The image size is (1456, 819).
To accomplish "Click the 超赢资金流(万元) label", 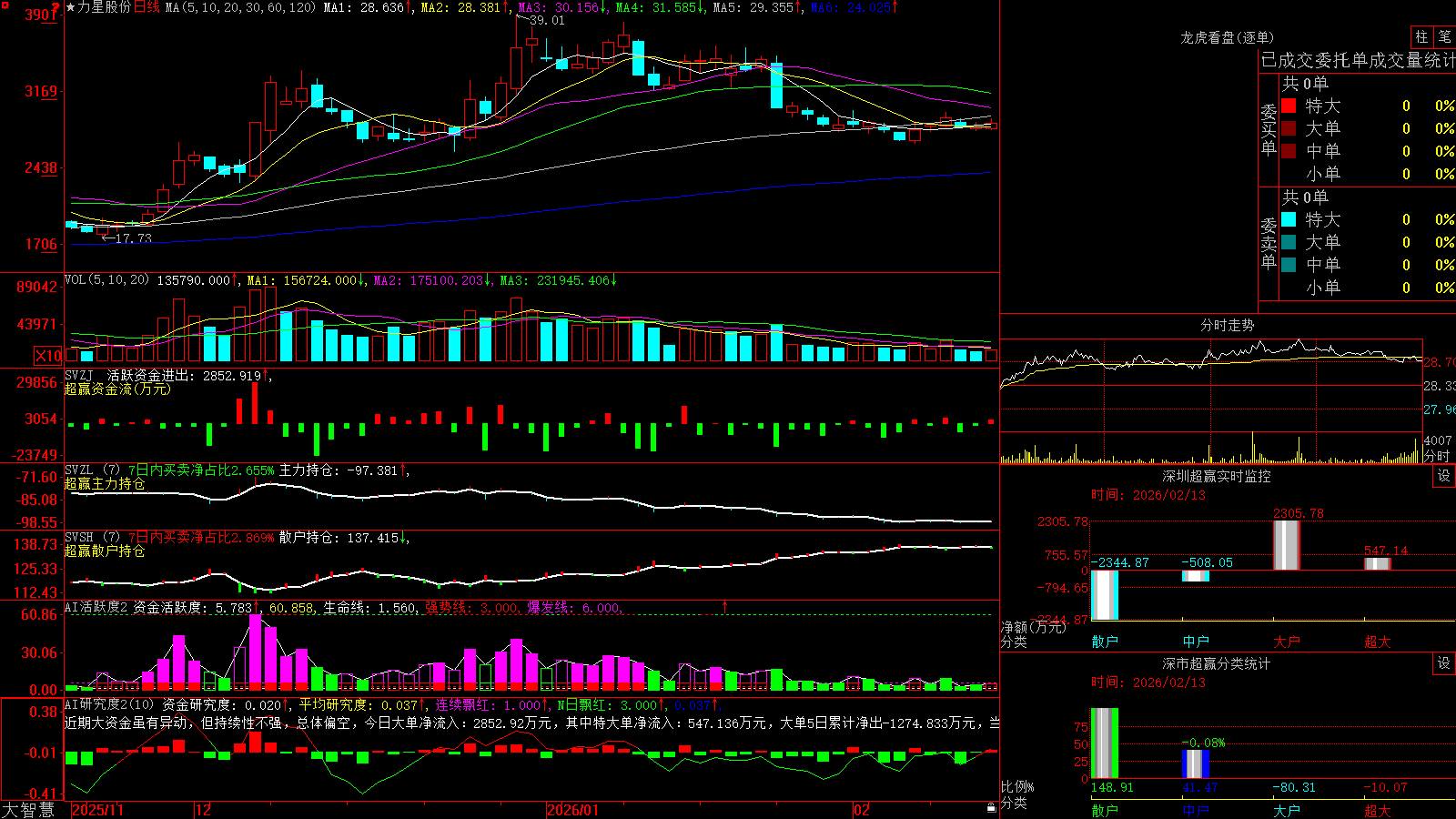I will 117,389.
